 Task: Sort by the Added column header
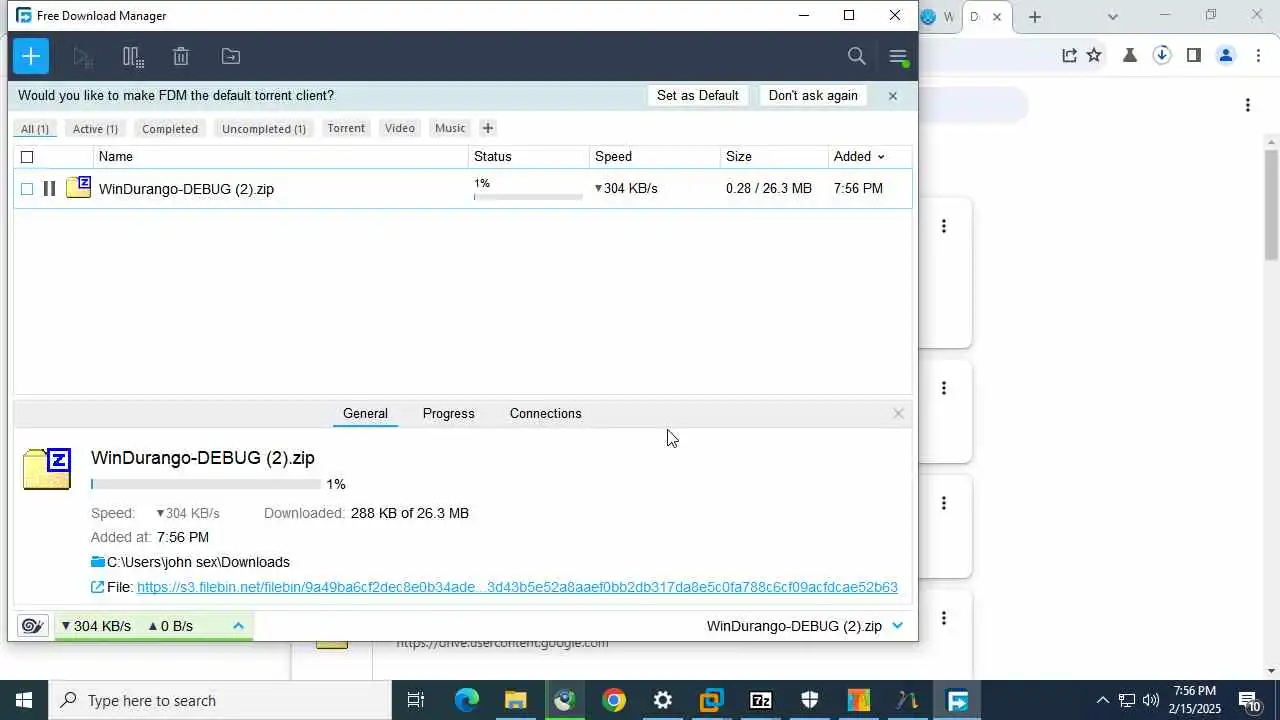click(x=859, y=156)
